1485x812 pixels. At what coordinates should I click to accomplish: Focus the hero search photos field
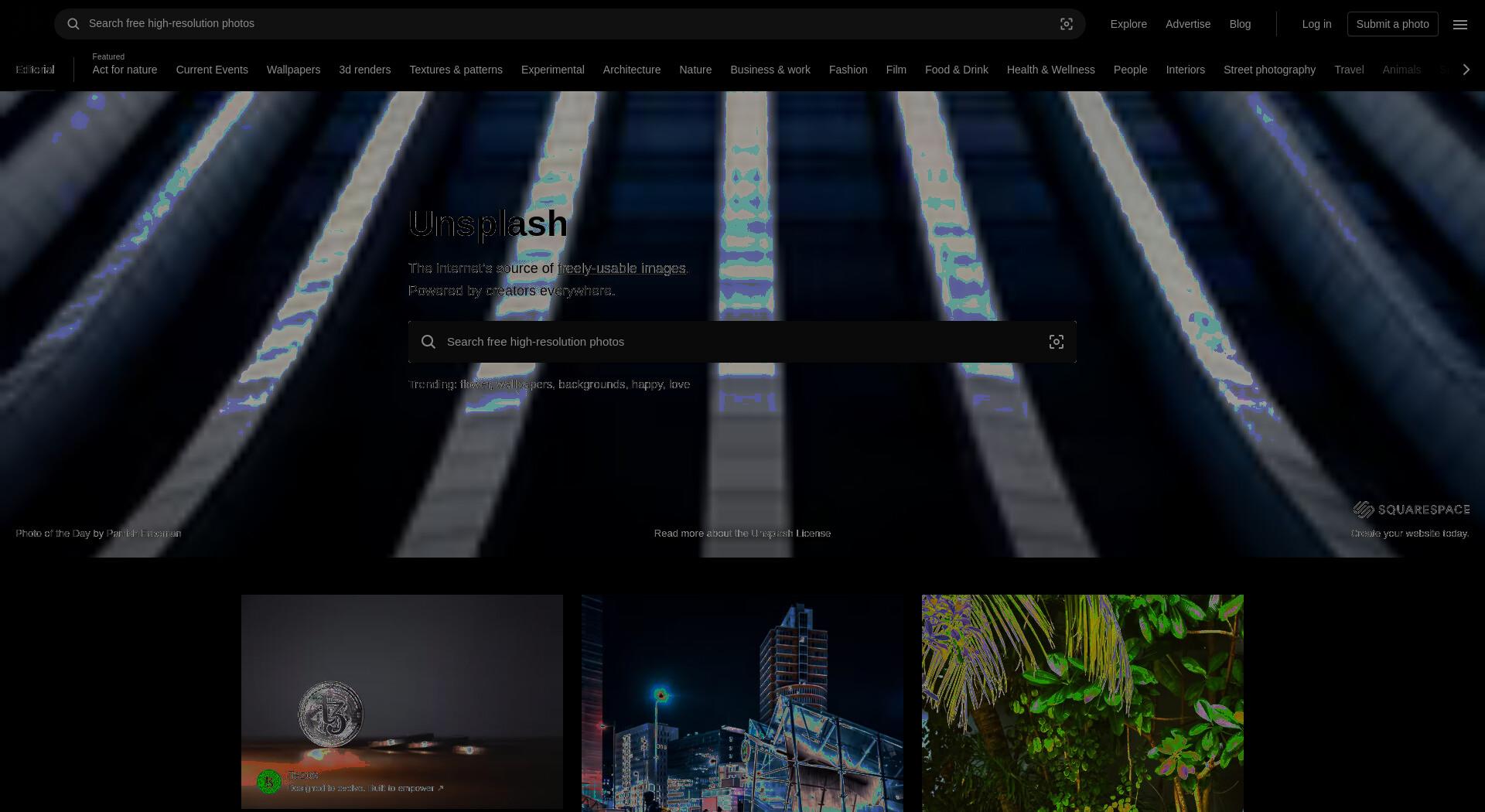(x=742, y=342)
